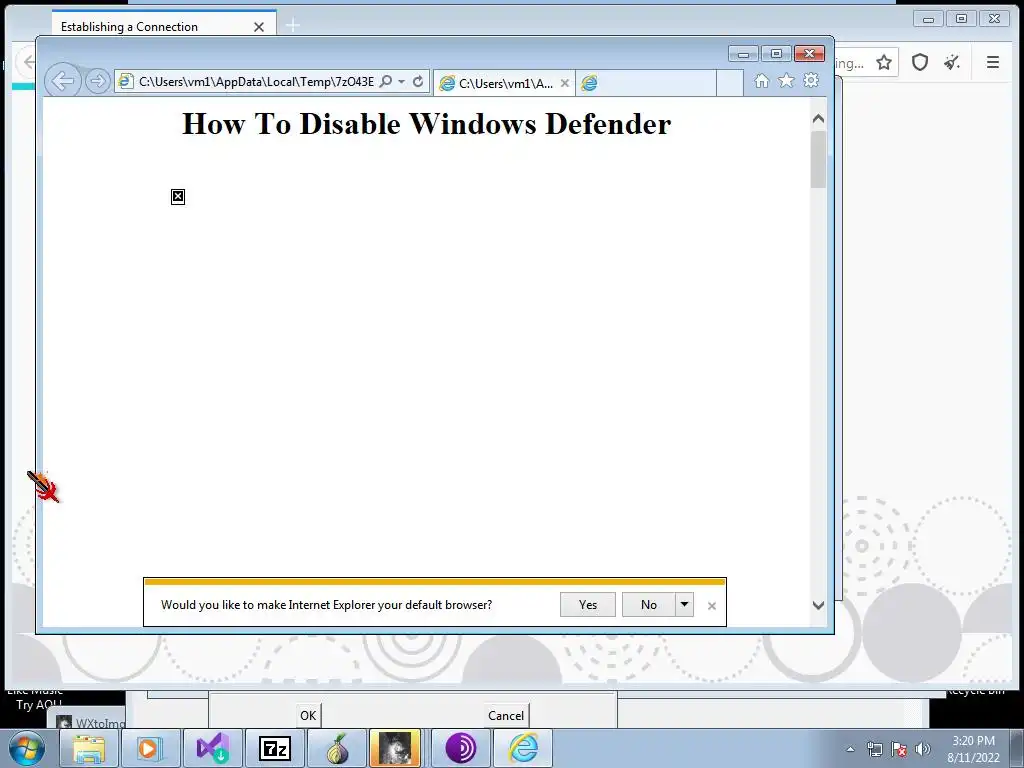Open File Explorer from the taskbar
Screen dimensions: 1024x768
[89, 748]
